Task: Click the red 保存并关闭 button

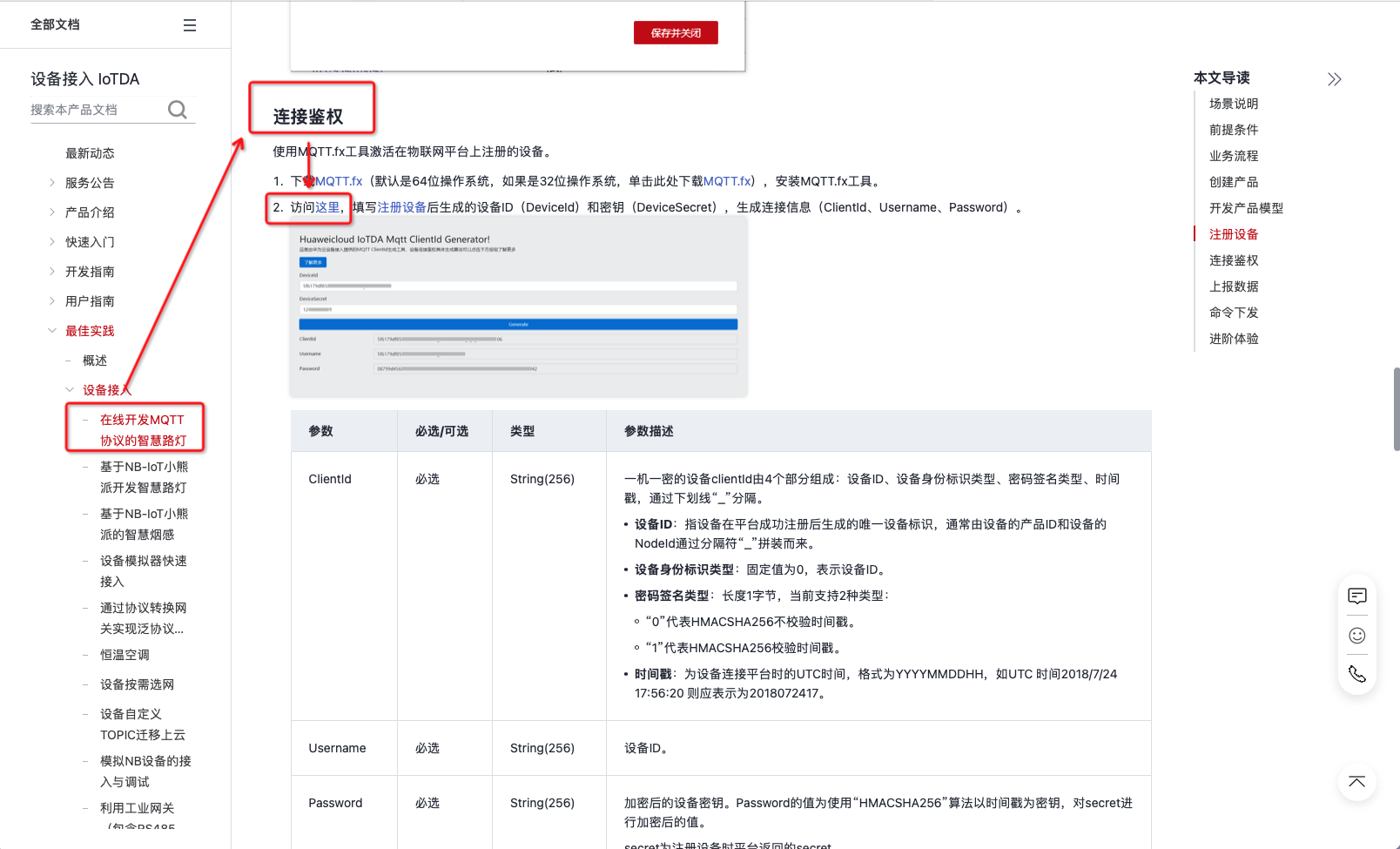Action: coord(676,33)
